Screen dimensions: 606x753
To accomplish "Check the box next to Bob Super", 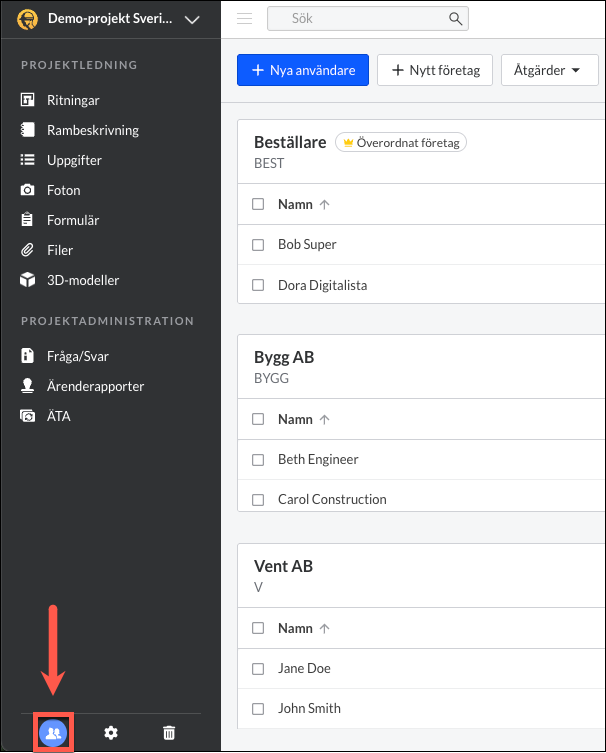I will pos(258,245).
